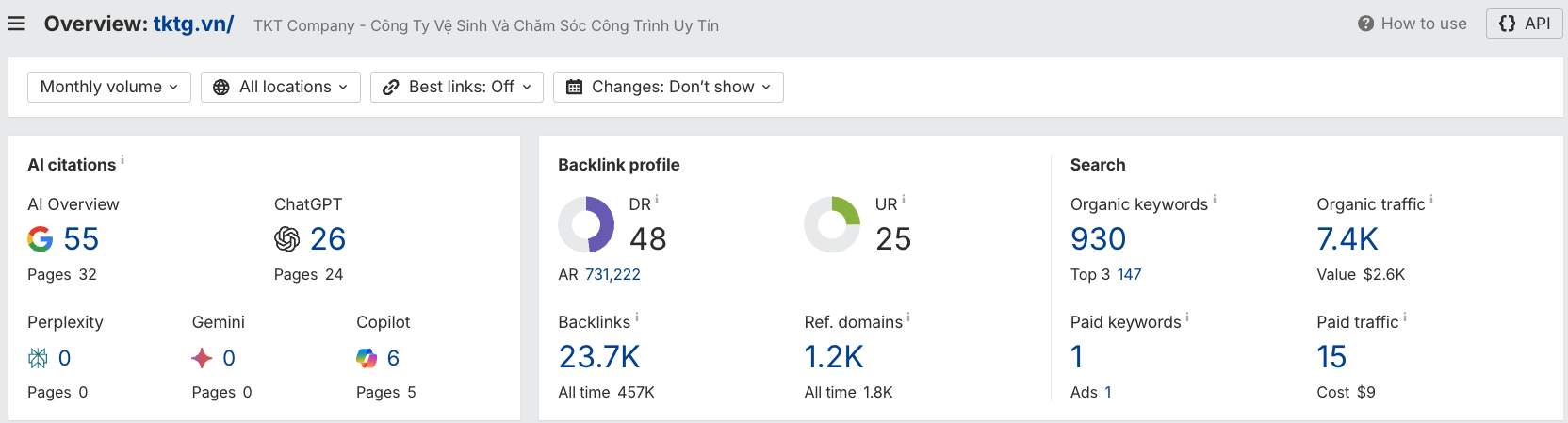The width and height of the screenshot is (1568, 423).
Task: Click the Google AI Overview icon
Action: (41, 239)
